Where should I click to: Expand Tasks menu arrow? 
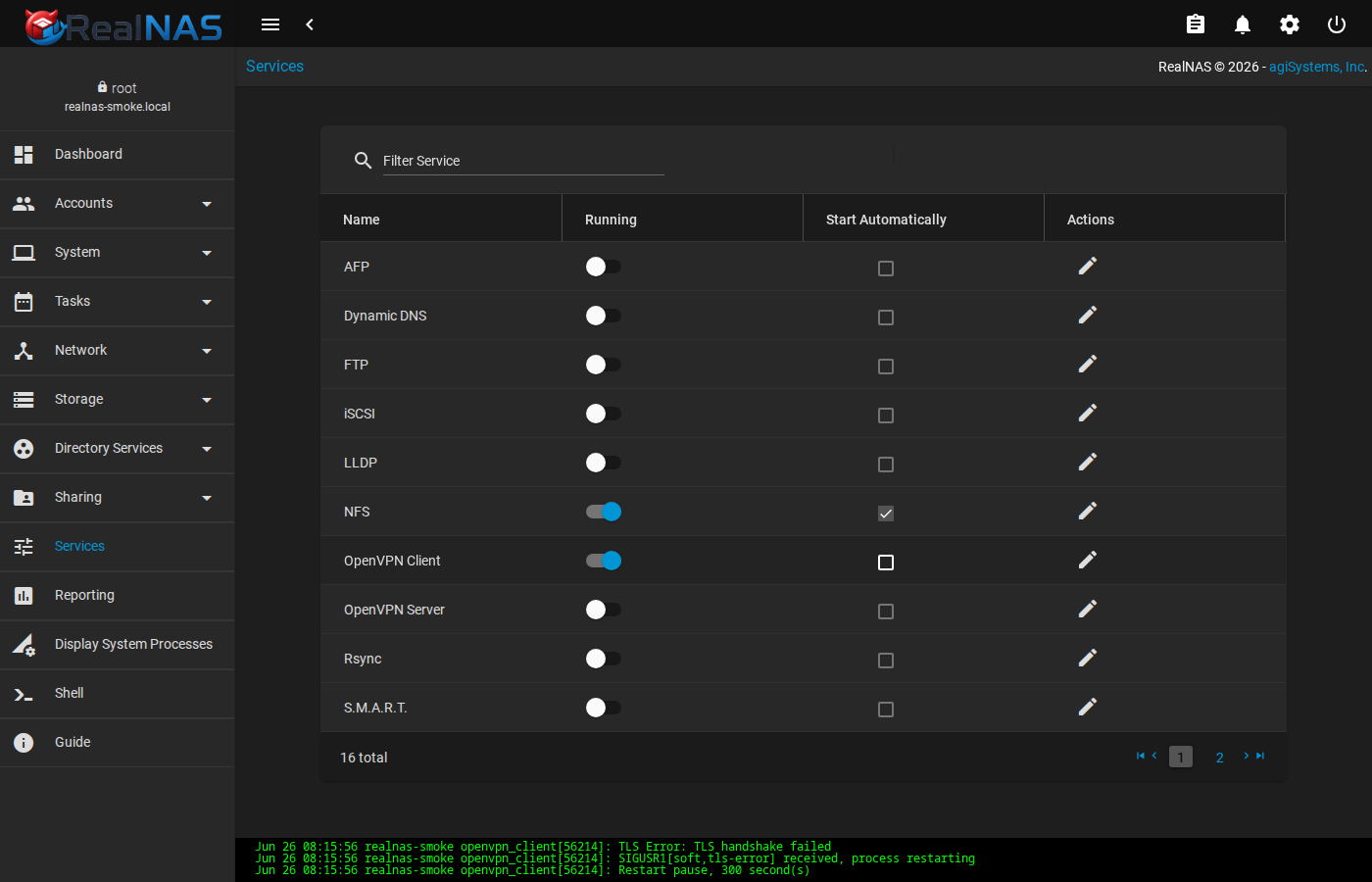(207, 302)
